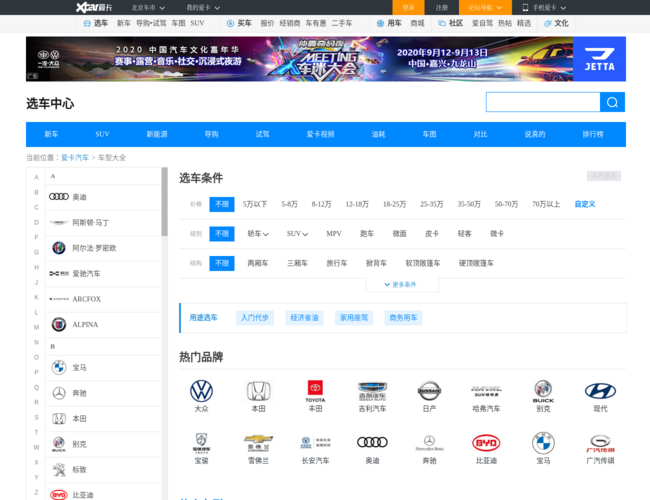Open the Changan Auto brand logo

[x=315, y=443]
